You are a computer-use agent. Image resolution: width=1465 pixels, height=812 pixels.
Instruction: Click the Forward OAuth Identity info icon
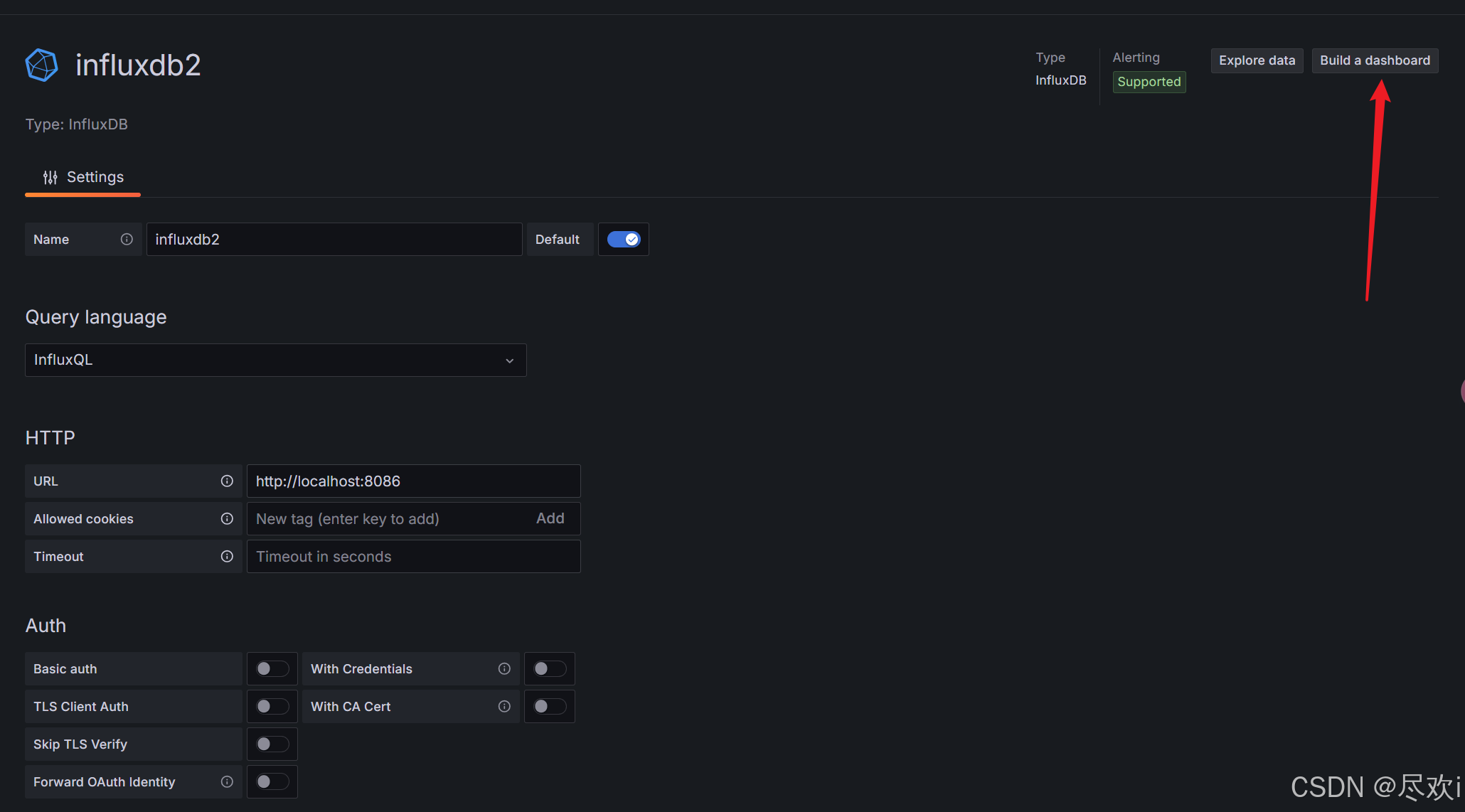[227, 782]
